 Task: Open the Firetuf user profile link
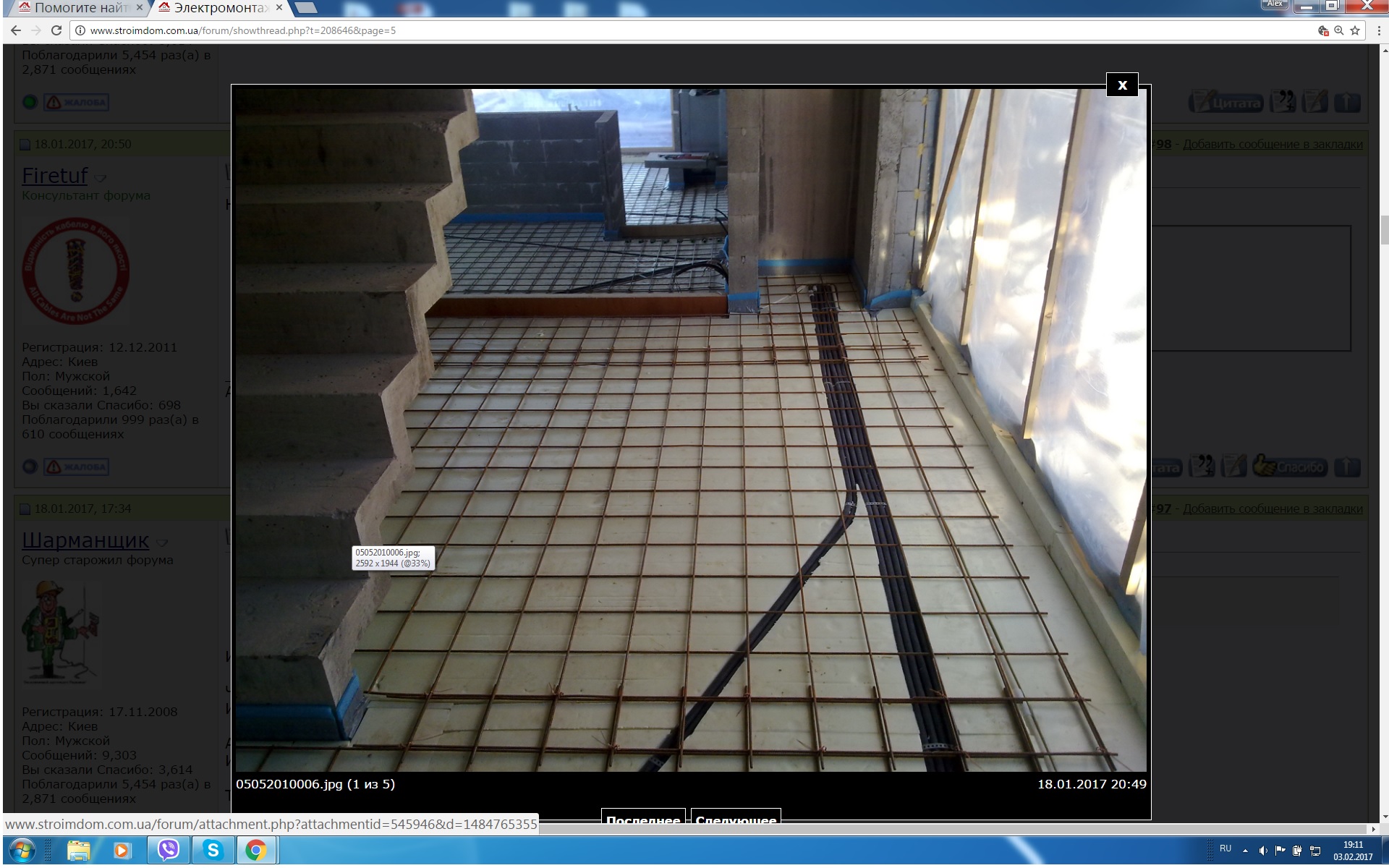(x=55, y=176)
